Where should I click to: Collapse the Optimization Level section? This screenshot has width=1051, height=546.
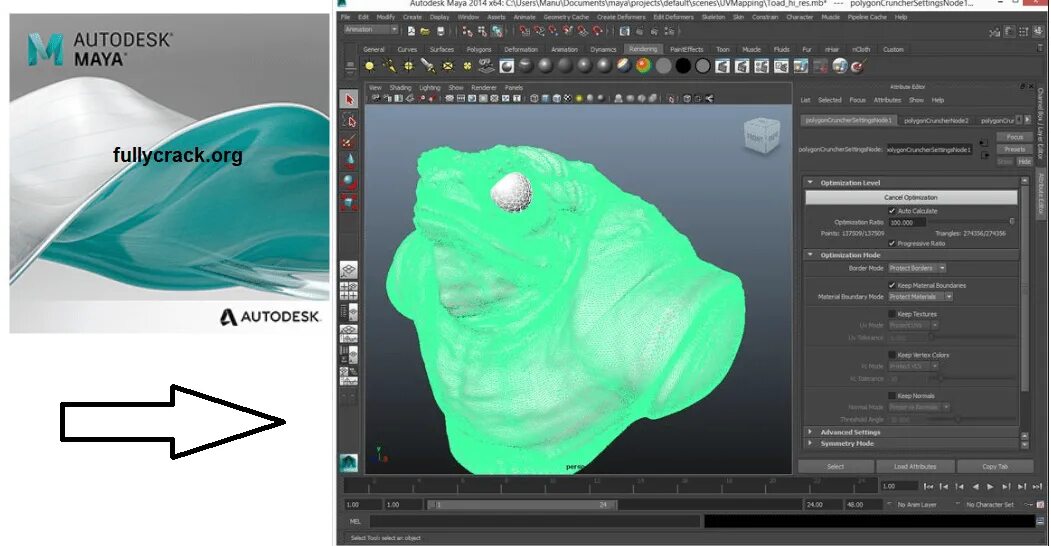[x=810, y=182]
